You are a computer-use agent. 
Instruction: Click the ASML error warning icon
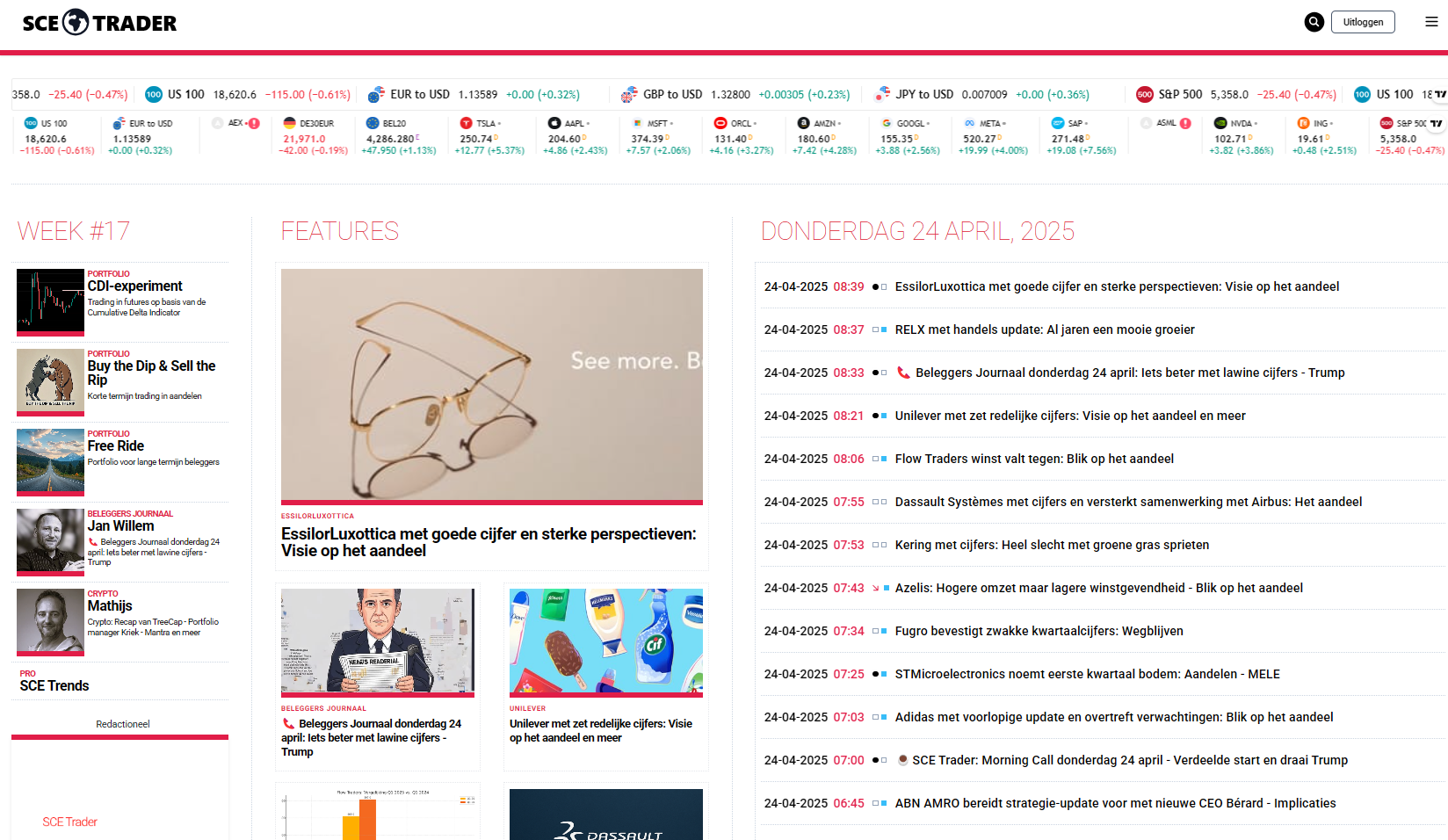coord(1185,123)
